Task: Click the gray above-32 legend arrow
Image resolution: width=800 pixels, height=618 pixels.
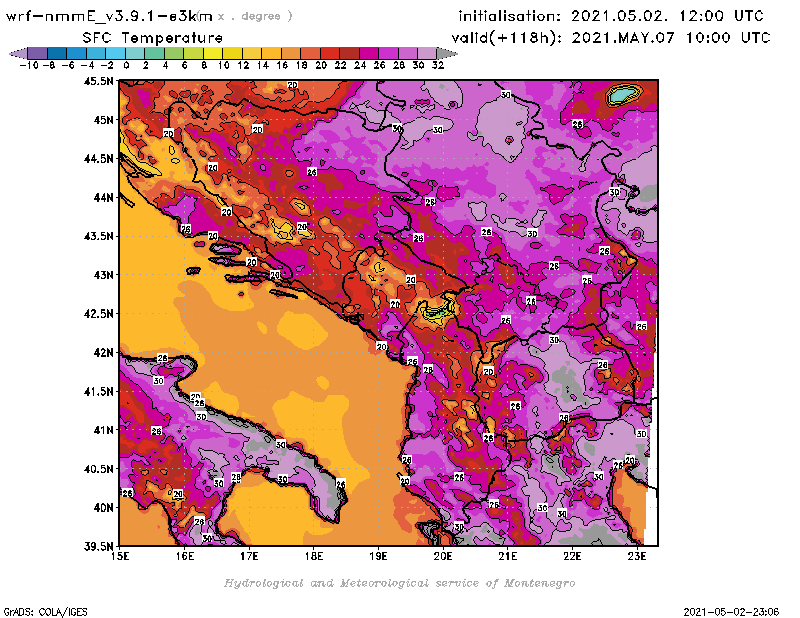Action: [446, 53]
